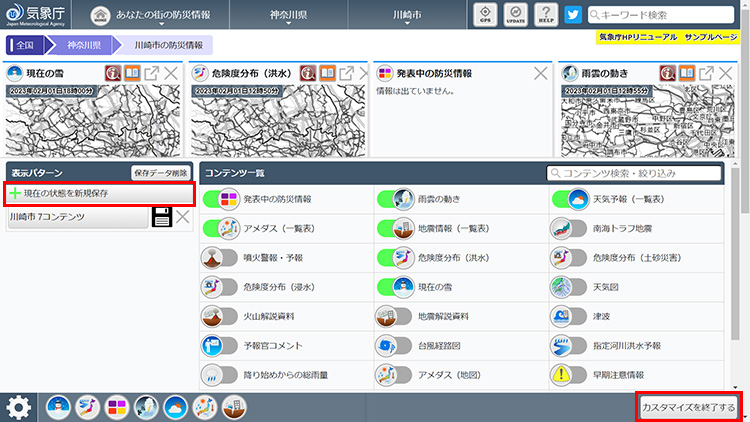Click カスタマイズを終了する button
The image size is (750, 422).
(x=689, y=407)
